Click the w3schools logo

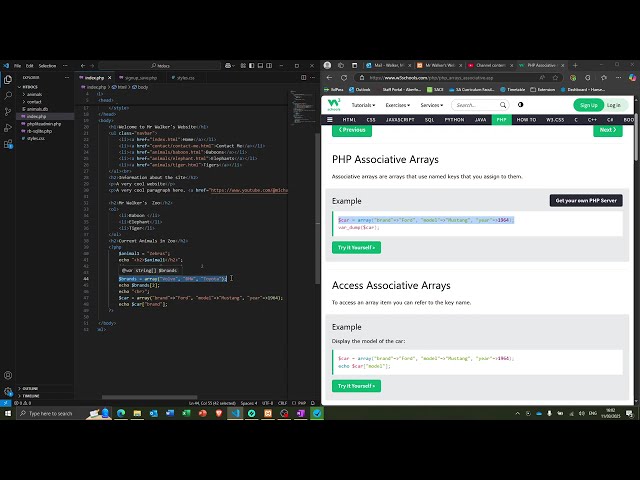(x=333, y=105)
